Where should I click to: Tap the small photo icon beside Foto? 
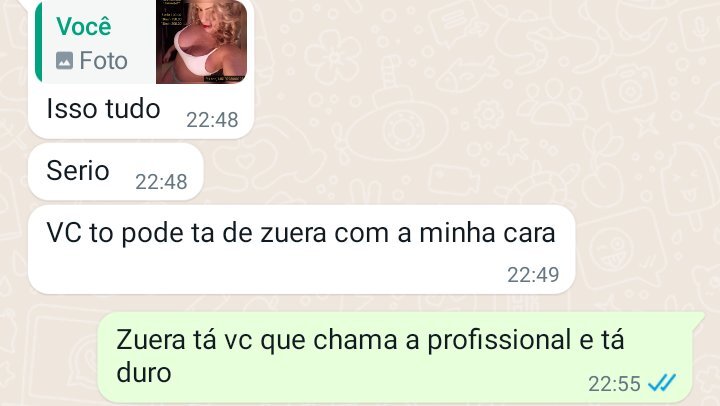pos(64,61)
